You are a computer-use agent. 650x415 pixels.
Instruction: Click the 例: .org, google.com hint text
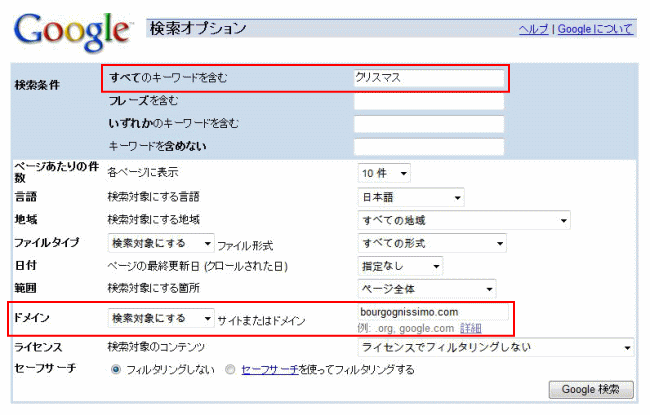[406, 328]
